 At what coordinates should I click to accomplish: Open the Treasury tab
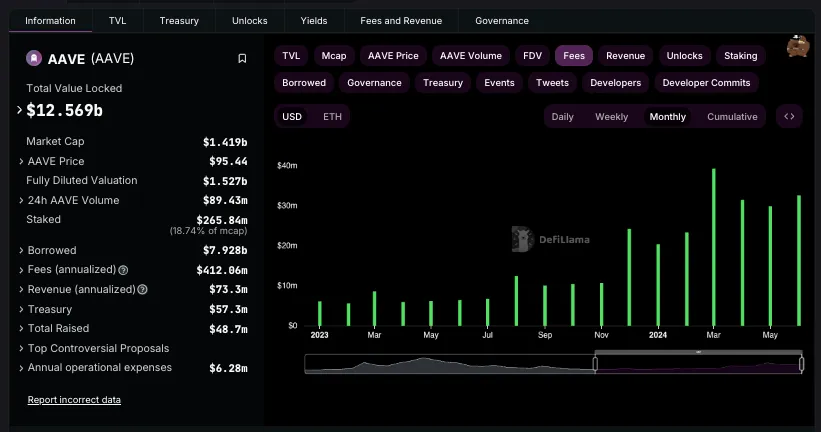point(179,21)
